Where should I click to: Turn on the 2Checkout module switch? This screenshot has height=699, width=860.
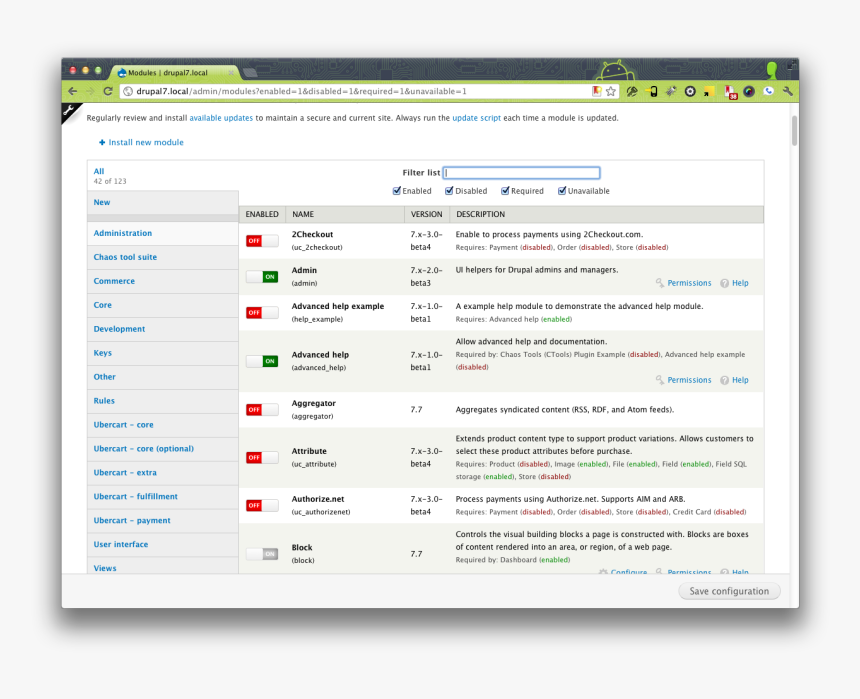click(x=262, y=241)
